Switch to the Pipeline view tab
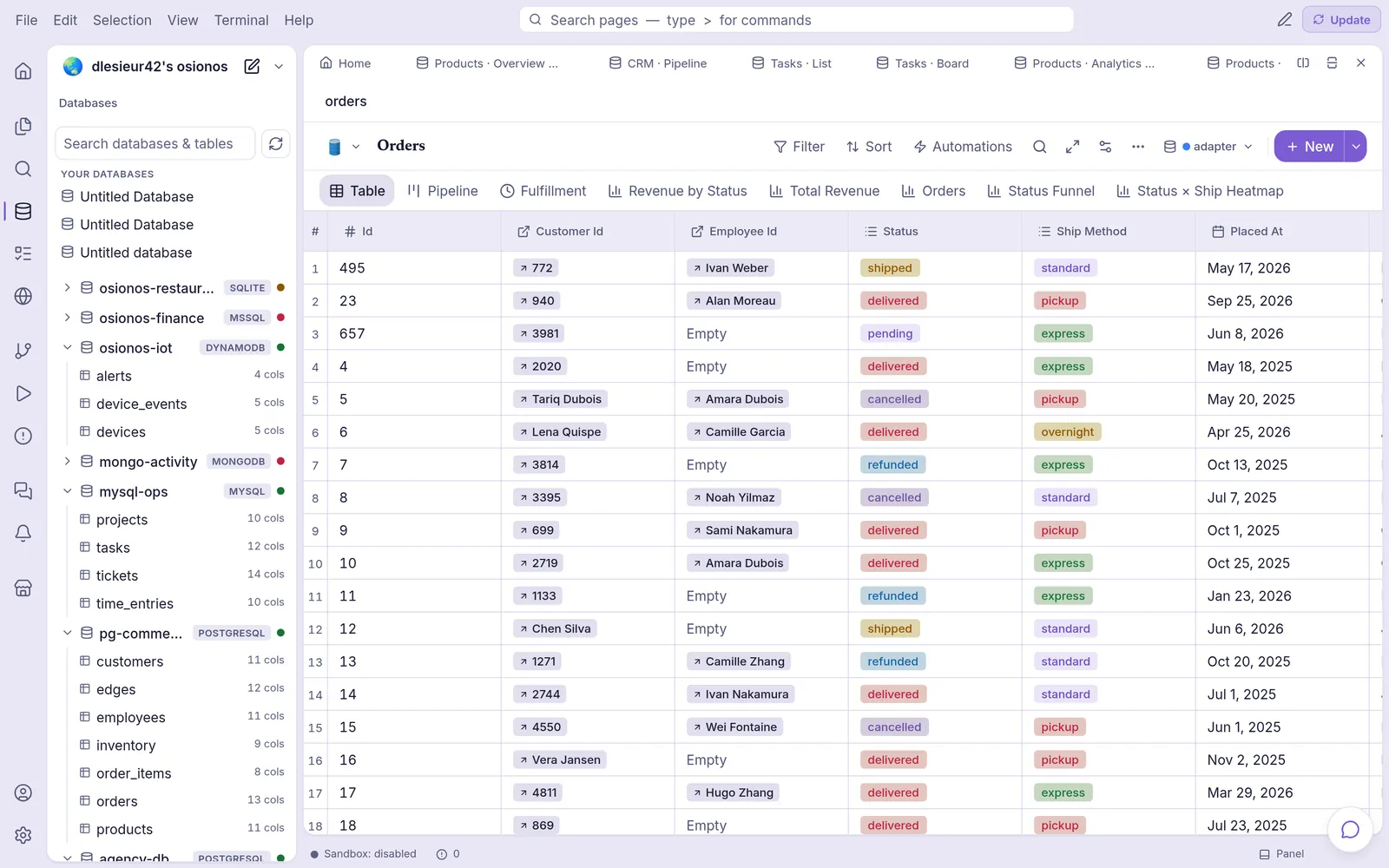The image size is (1389, 868). [x=443, y=191]
